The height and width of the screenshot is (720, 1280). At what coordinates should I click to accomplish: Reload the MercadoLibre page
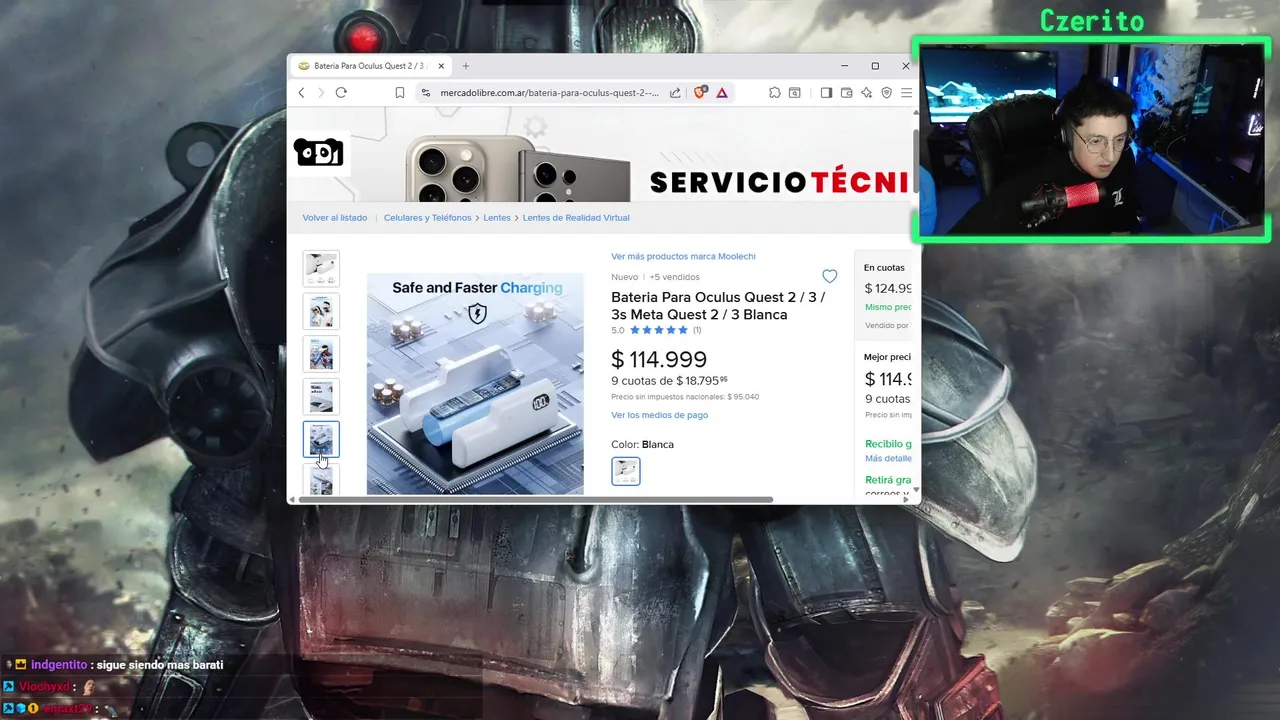[341, 92]
